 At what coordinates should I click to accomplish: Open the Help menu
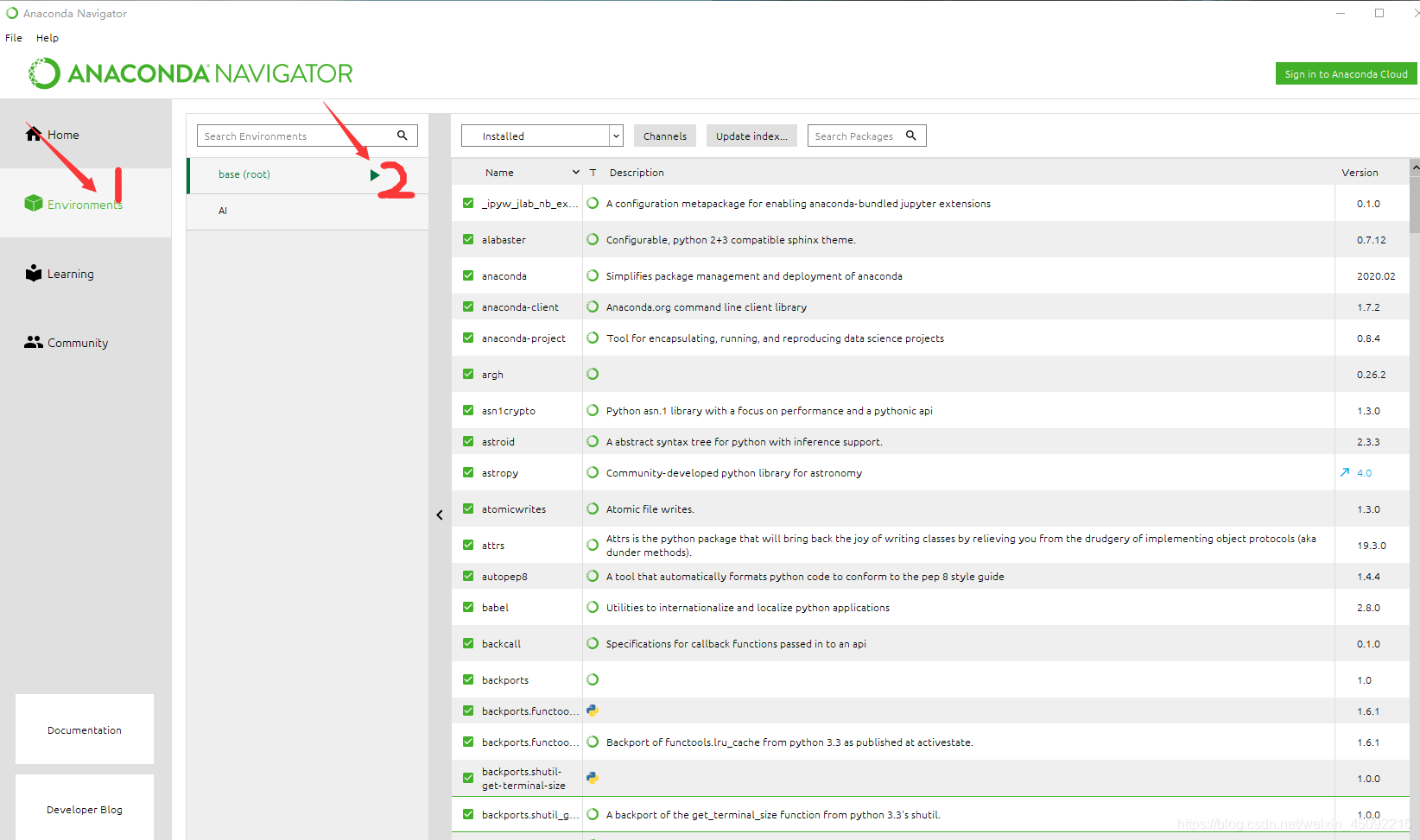(48, 37)
